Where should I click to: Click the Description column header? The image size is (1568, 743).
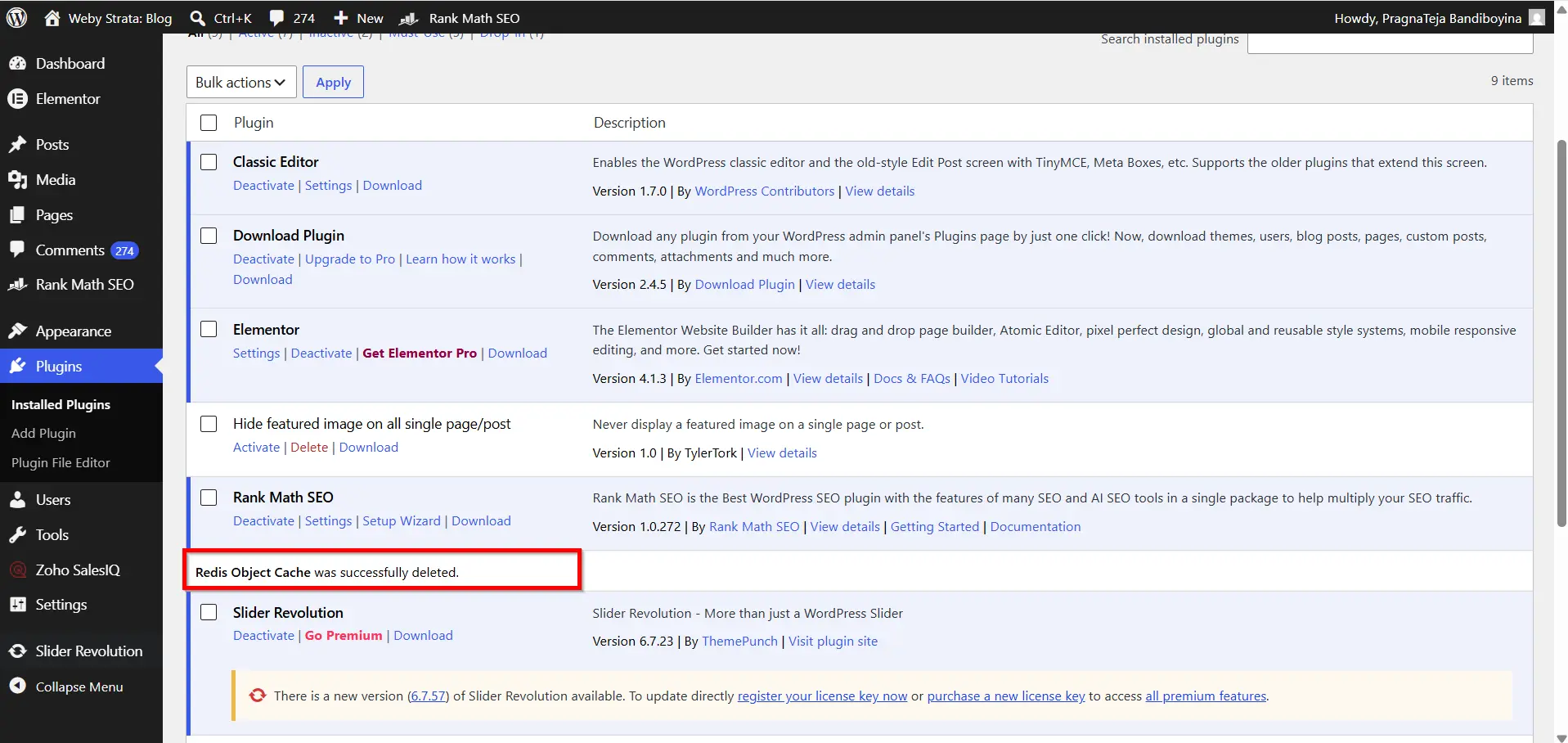pyautogui.click(x=629, y=123)
